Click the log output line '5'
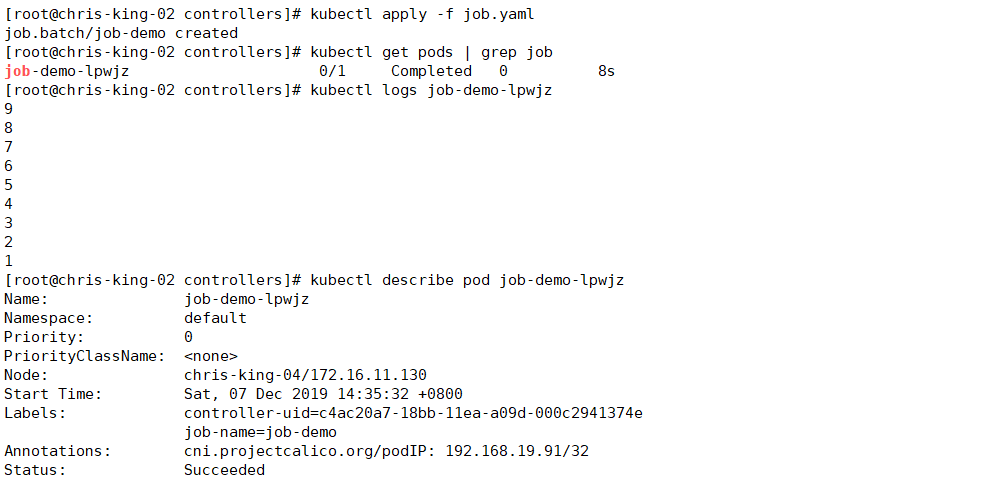The height and width of the screenshot is (480, 1005). [x=9, y=185]
